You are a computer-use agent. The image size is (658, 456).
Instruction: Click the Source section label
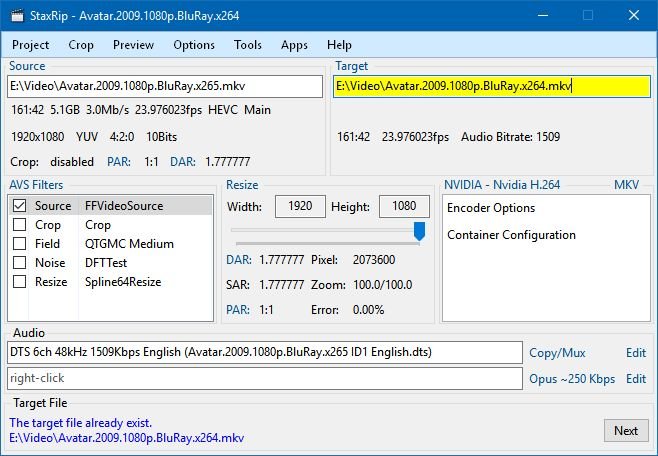(x=27, y=66)
